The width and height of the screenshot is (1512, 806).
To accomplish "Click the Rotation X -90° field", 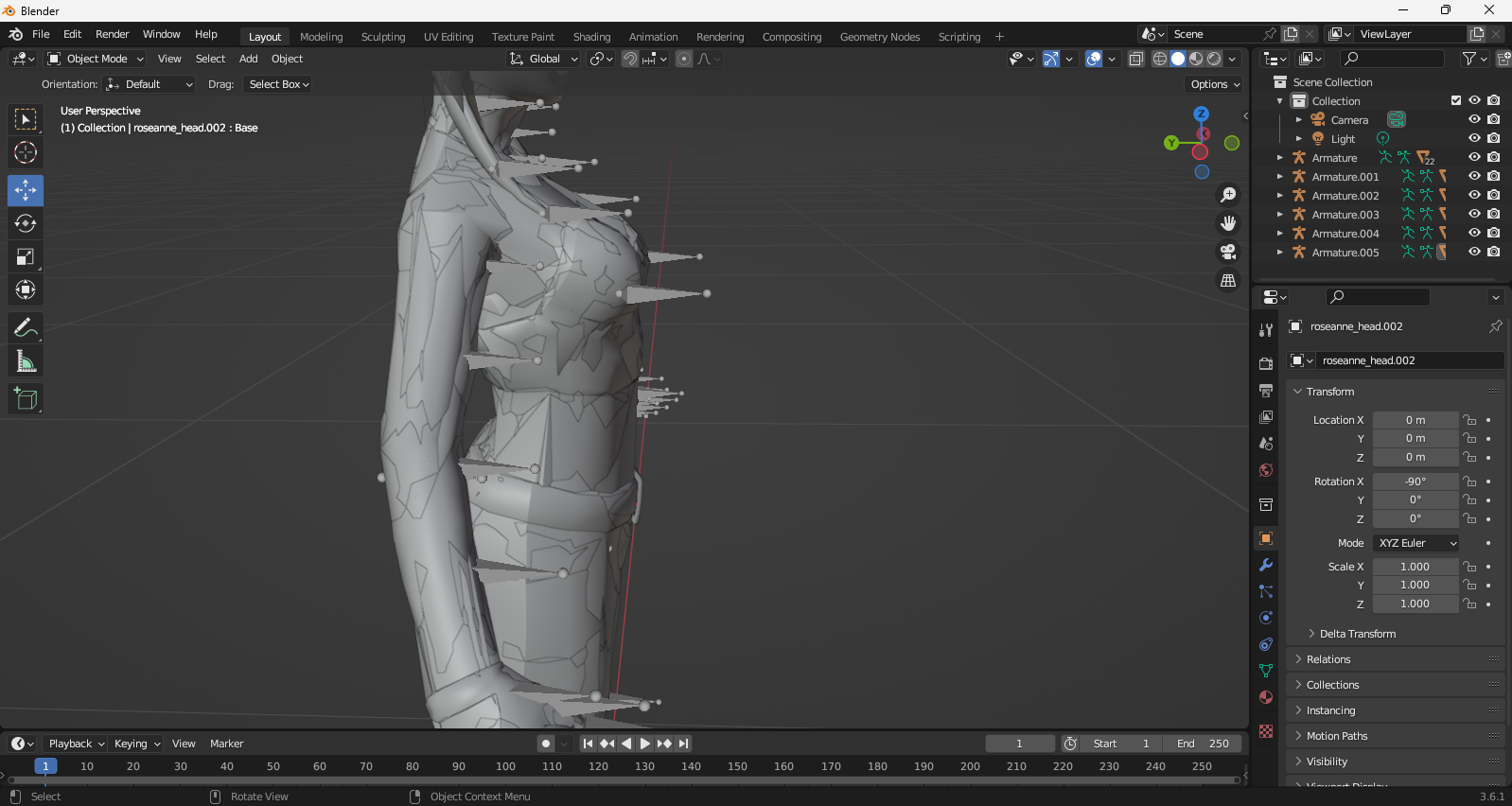I will tap(1415, 482).
